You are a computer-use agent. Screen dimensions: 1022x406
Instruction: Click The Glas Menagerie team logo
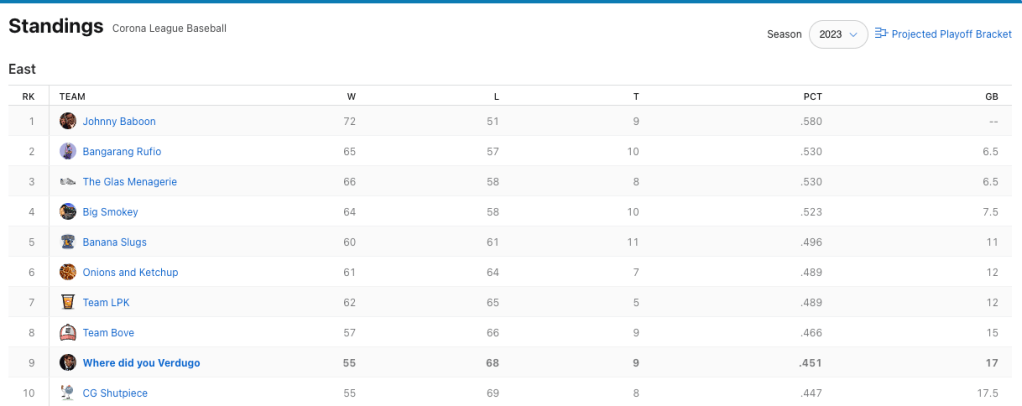click(68, 182)
